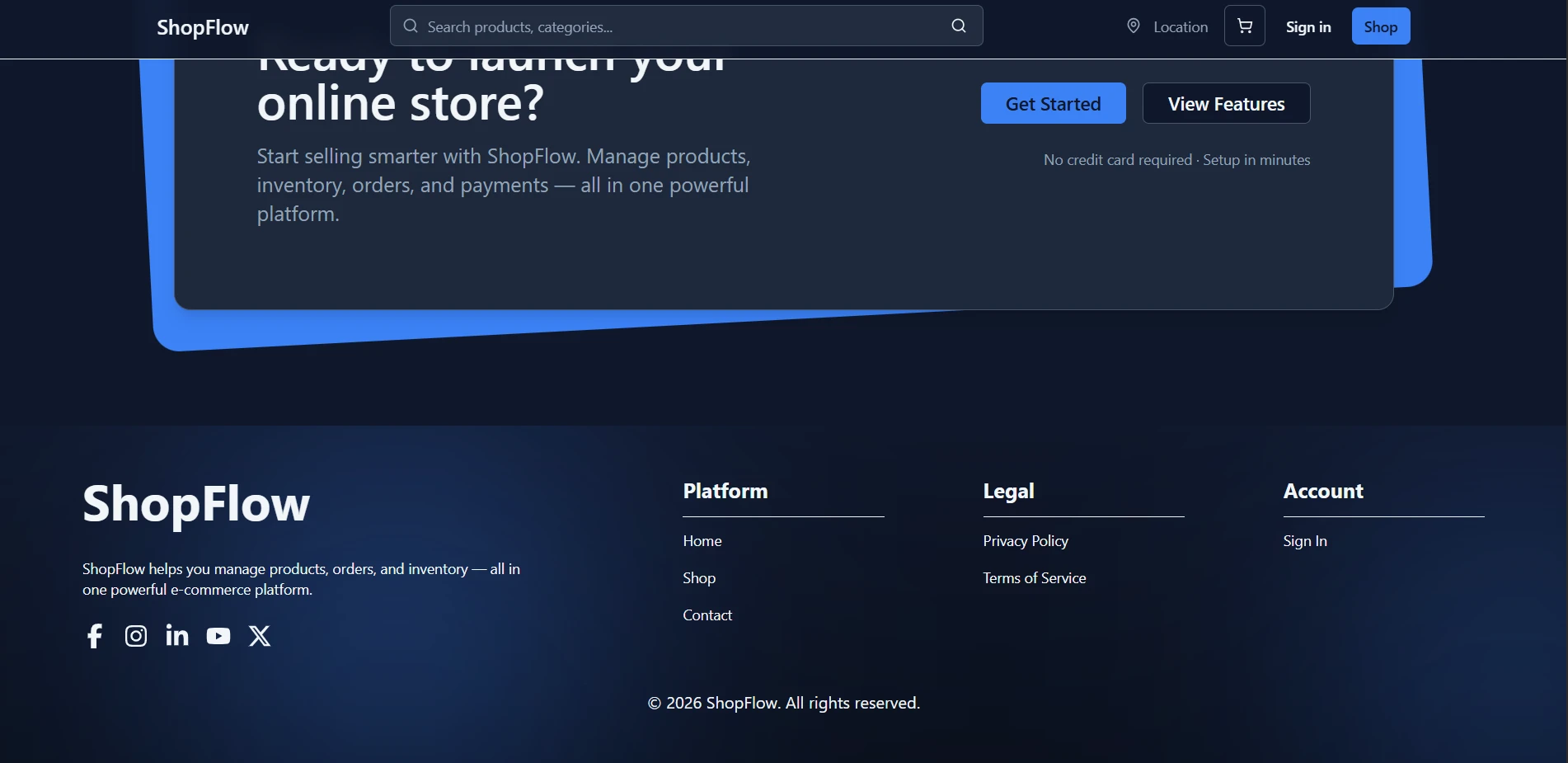This screenshot has height=763, width=1568.
Task: Click the Location label in header
Action: (x=1181, y=27)
